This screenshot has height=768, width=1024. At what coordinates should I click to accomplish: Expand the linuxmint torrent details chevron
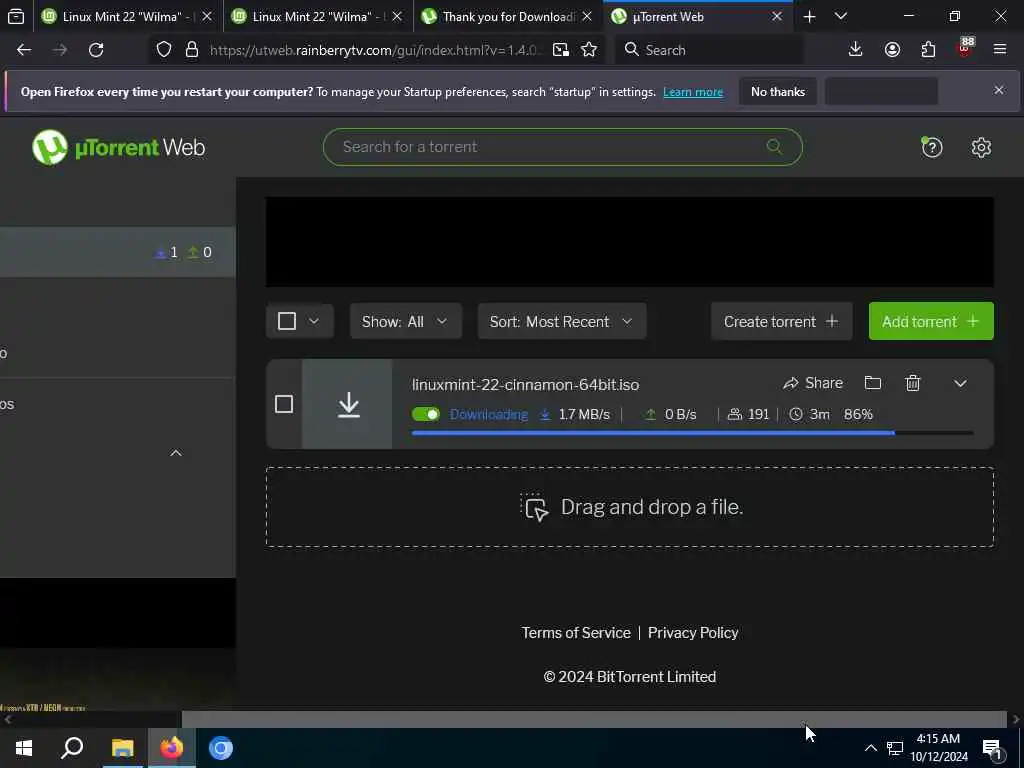959,383
